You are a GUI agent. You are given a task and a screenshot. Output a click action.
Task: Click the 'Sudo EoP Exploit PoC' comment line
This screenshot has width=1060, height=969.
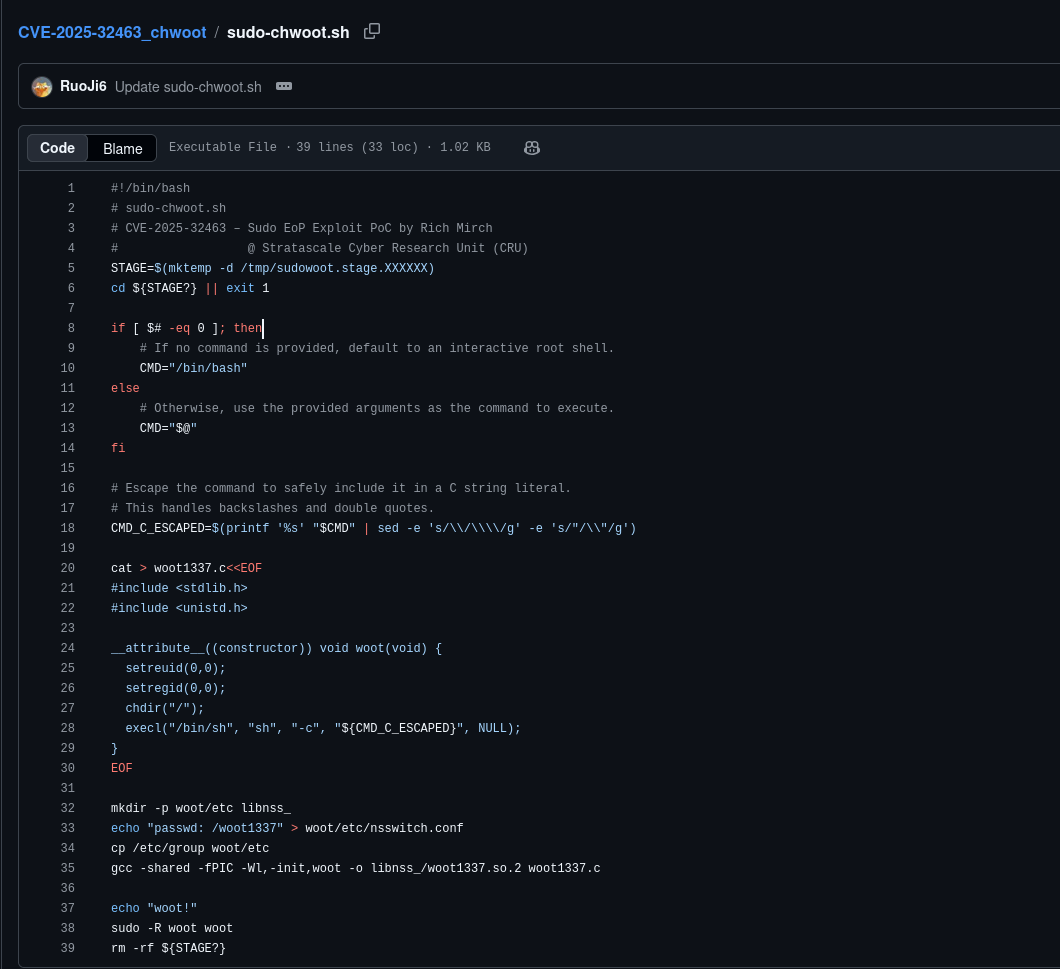click(302, 228)
